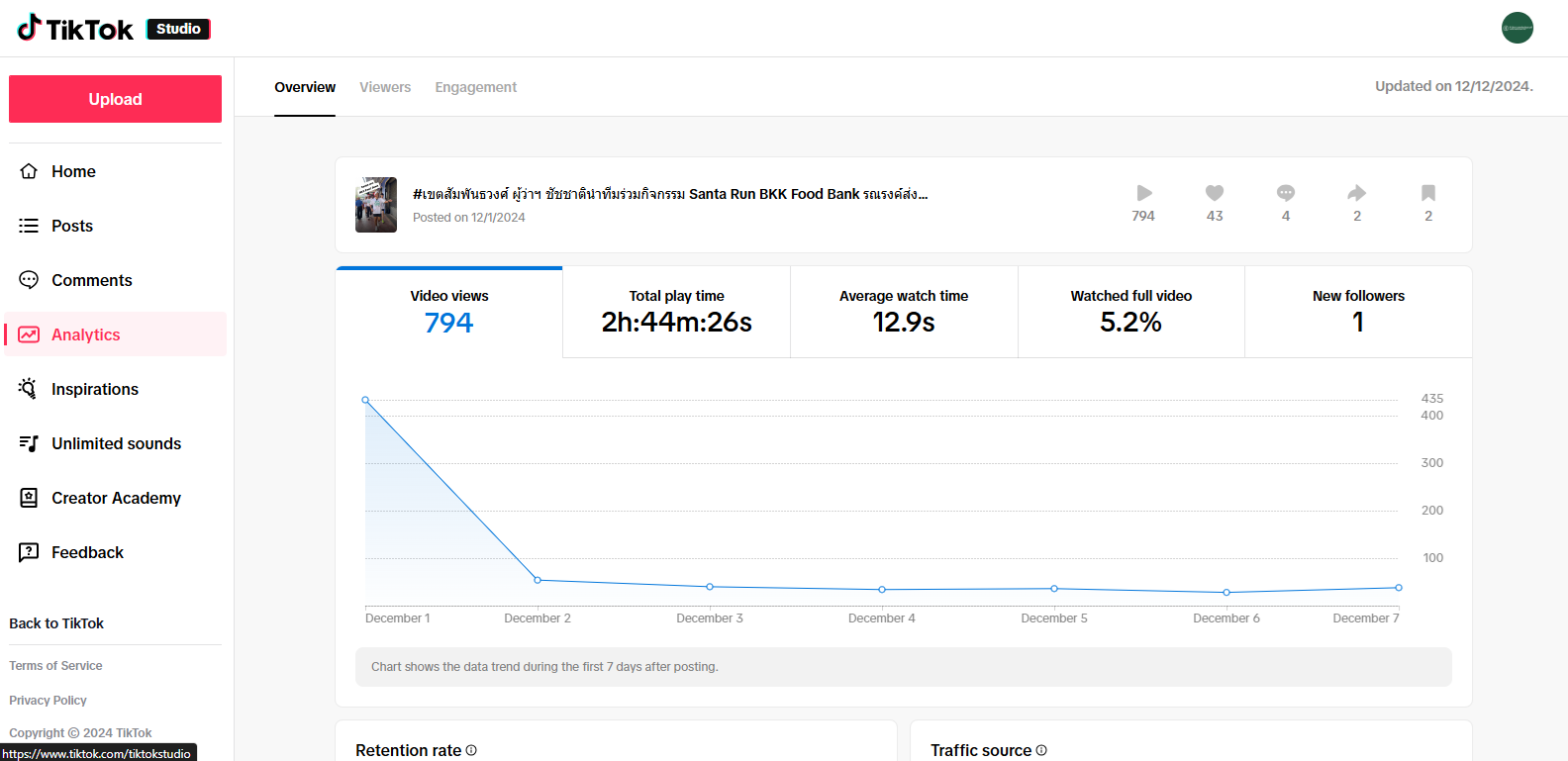Click the Home house icon
This screenshot has width=1568, height=761.
point(29,171)
